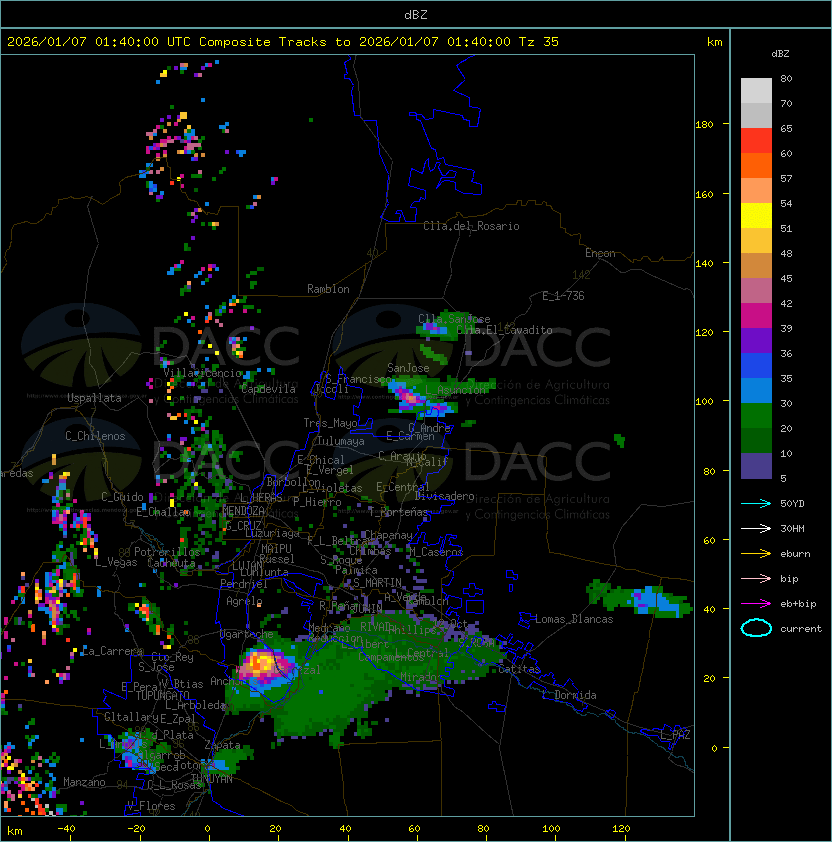The height and width of the screenshot is (842, 832).
Task: Click the -40 tick on the horizontal axis
Action: tap(66, 829)
